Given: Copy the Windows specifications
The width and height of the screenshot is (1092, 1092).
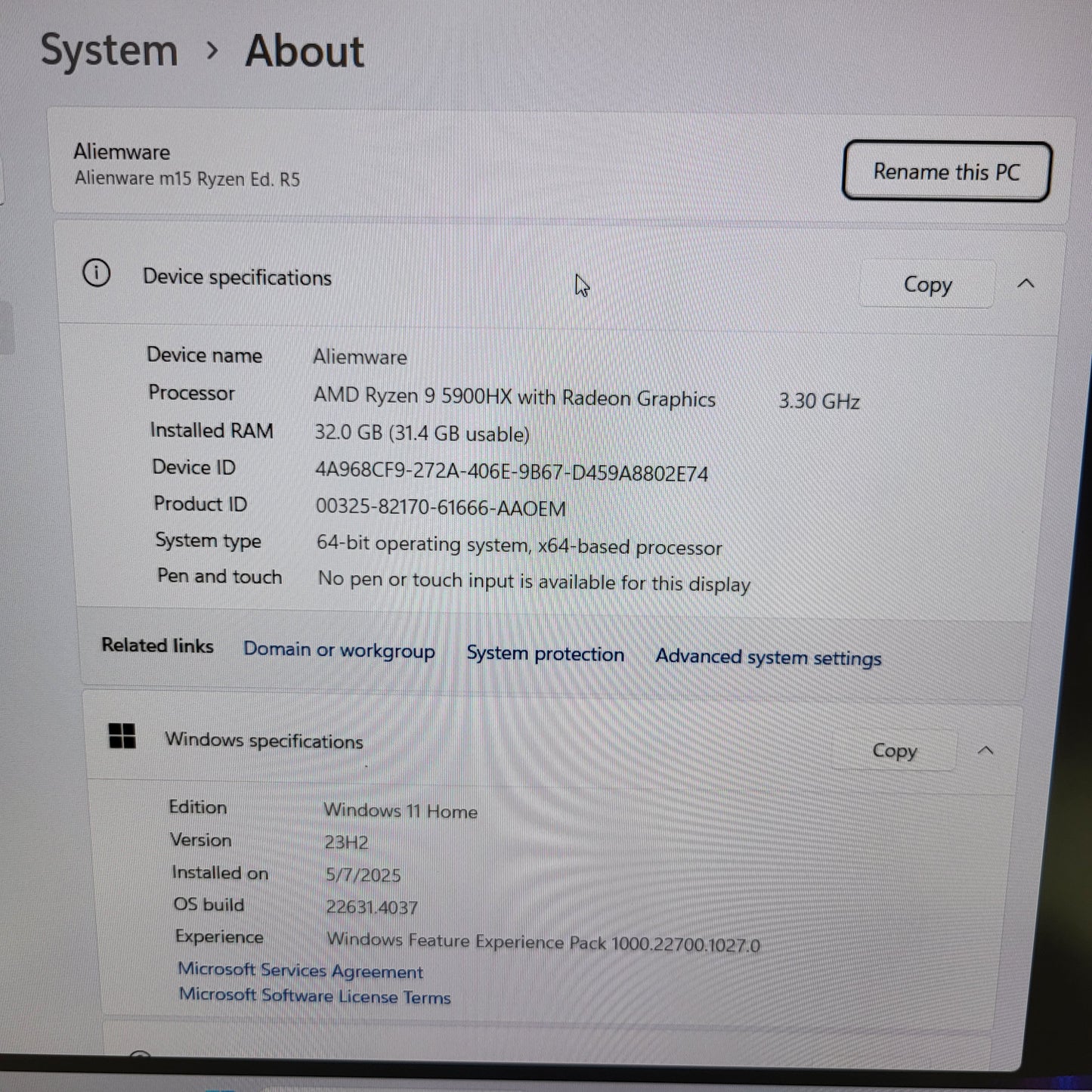Looking at the screenshot, I should pos(895,750).
